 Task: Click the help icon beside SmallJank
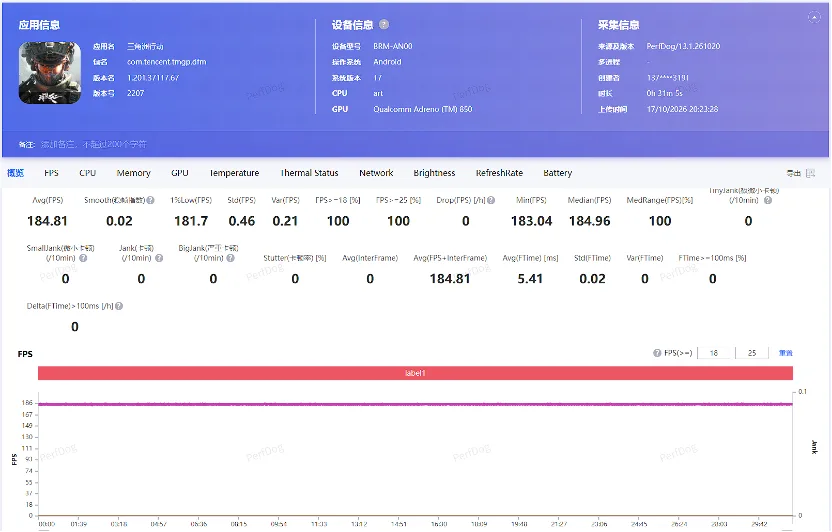83,258
